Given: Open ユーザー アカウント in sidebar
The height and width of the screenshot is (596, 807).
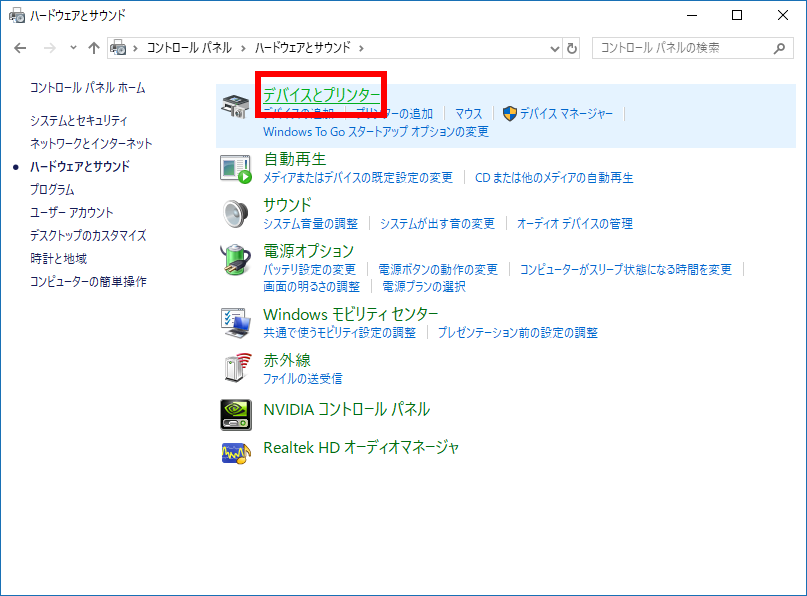Looking at the screenshot, I should 72,213.
